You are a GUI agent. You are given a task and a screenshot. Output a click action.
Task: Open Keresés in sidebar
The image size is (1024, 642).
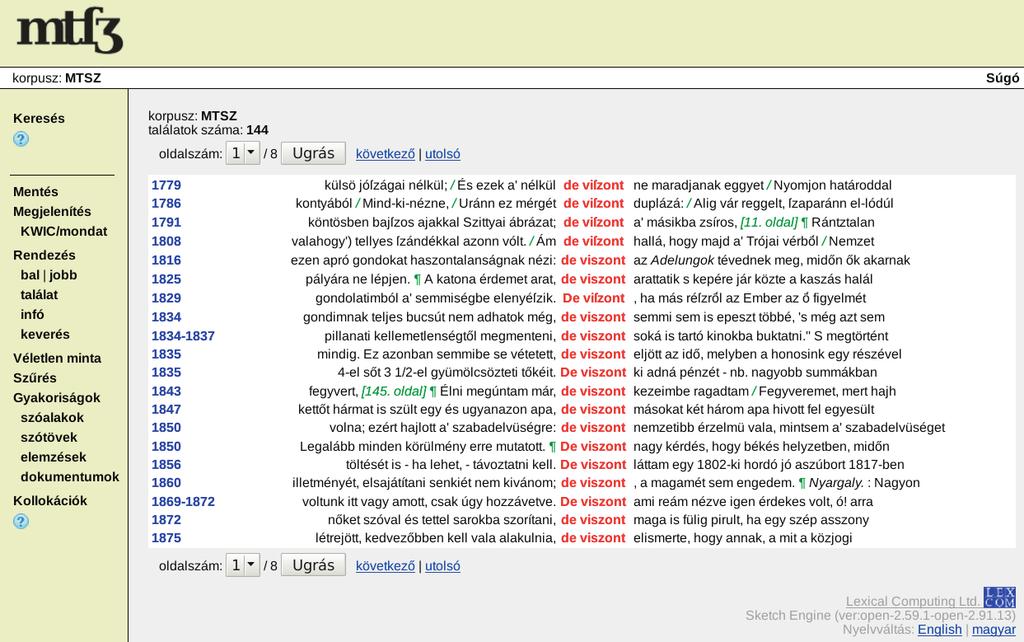coord(39,118)
